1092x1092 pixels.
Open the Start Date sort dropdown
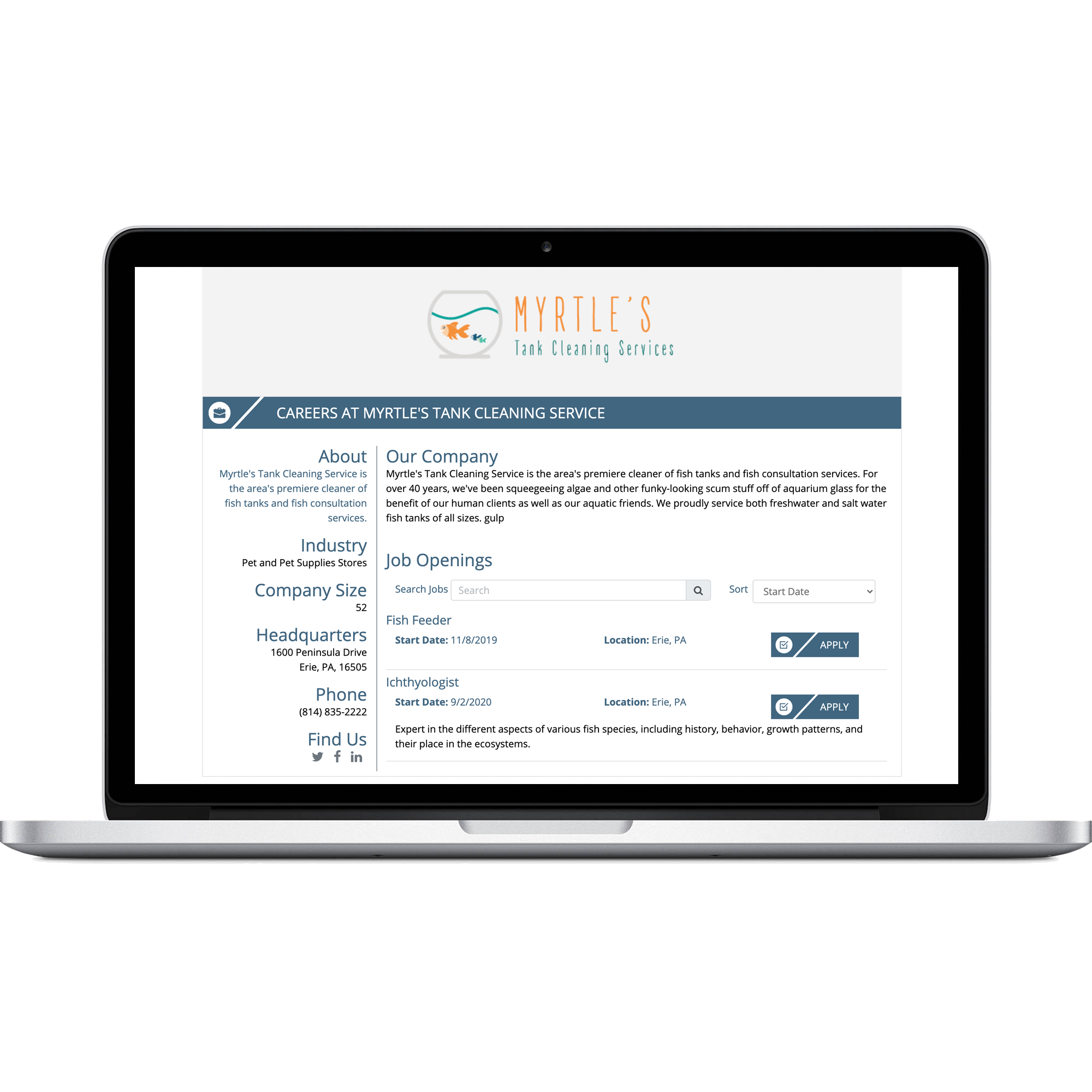[x=813, y=590]
